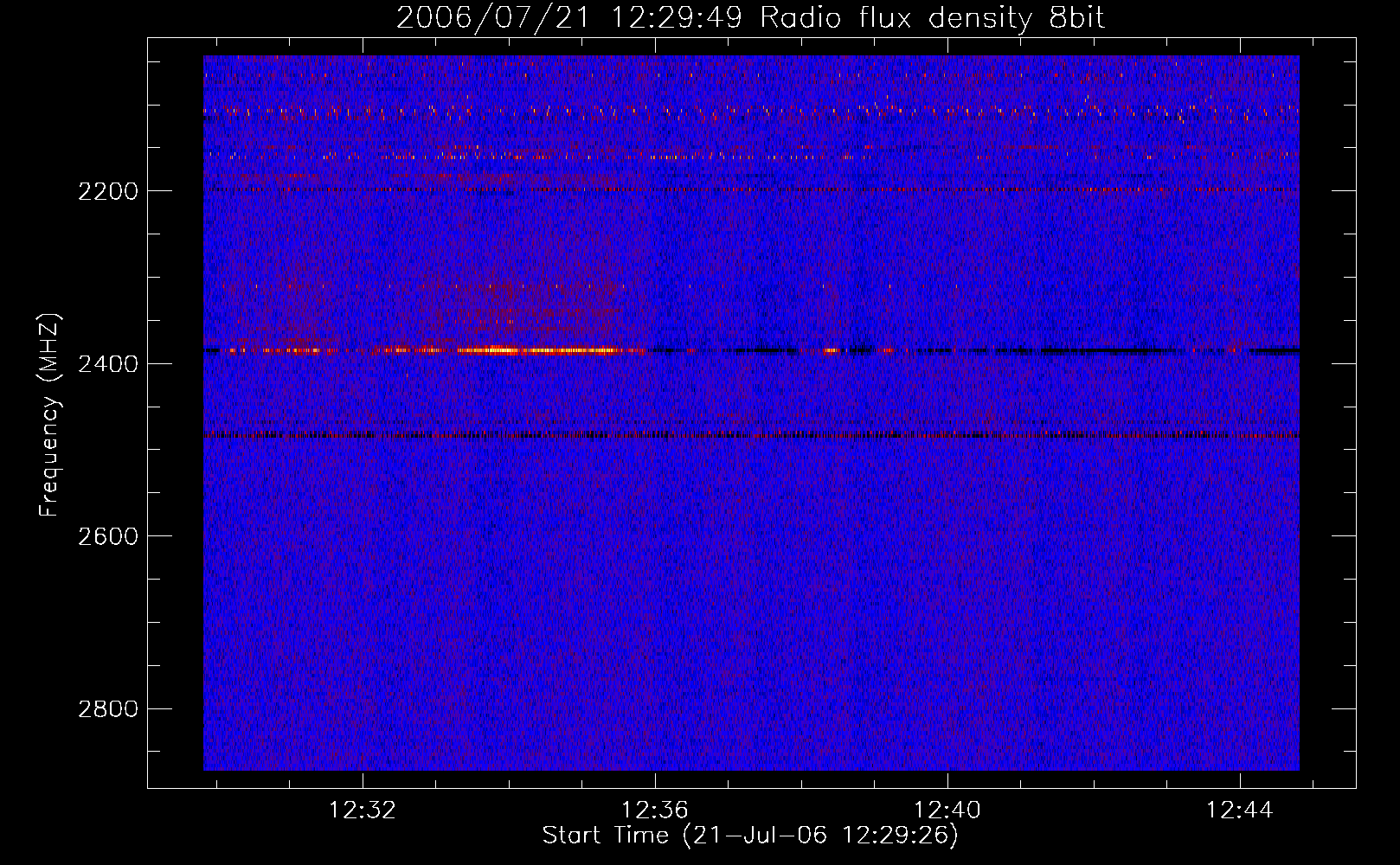Click the 'Start Time (21-Jul-06 12:29:26)' axis title
Screen dimensions: 1400x865
(x=750, y=836)
